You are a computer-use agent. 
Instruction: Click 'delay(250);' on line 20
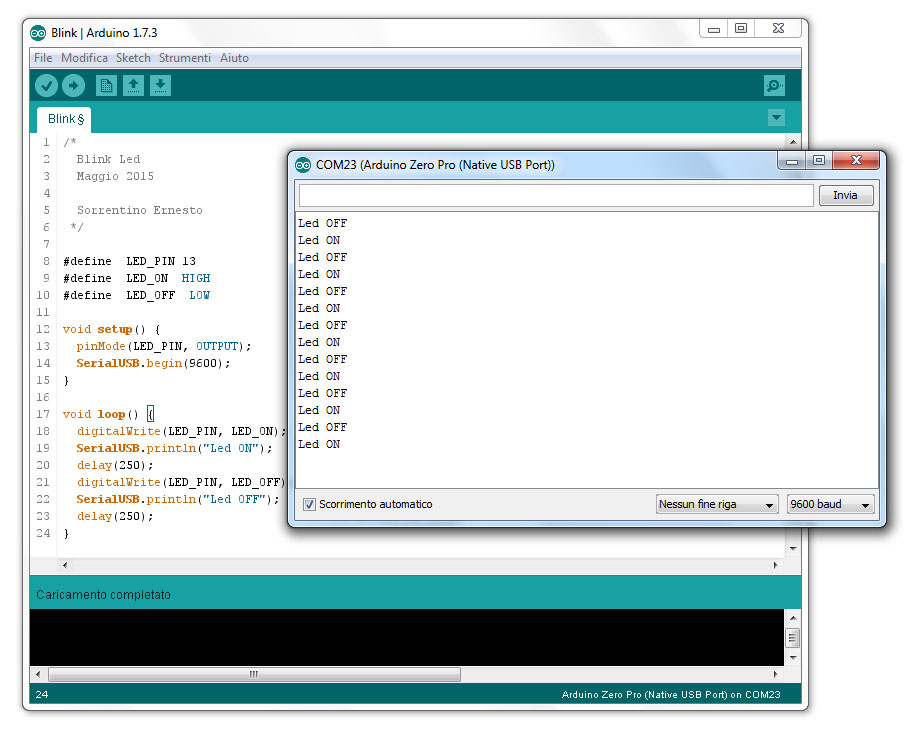115,465
